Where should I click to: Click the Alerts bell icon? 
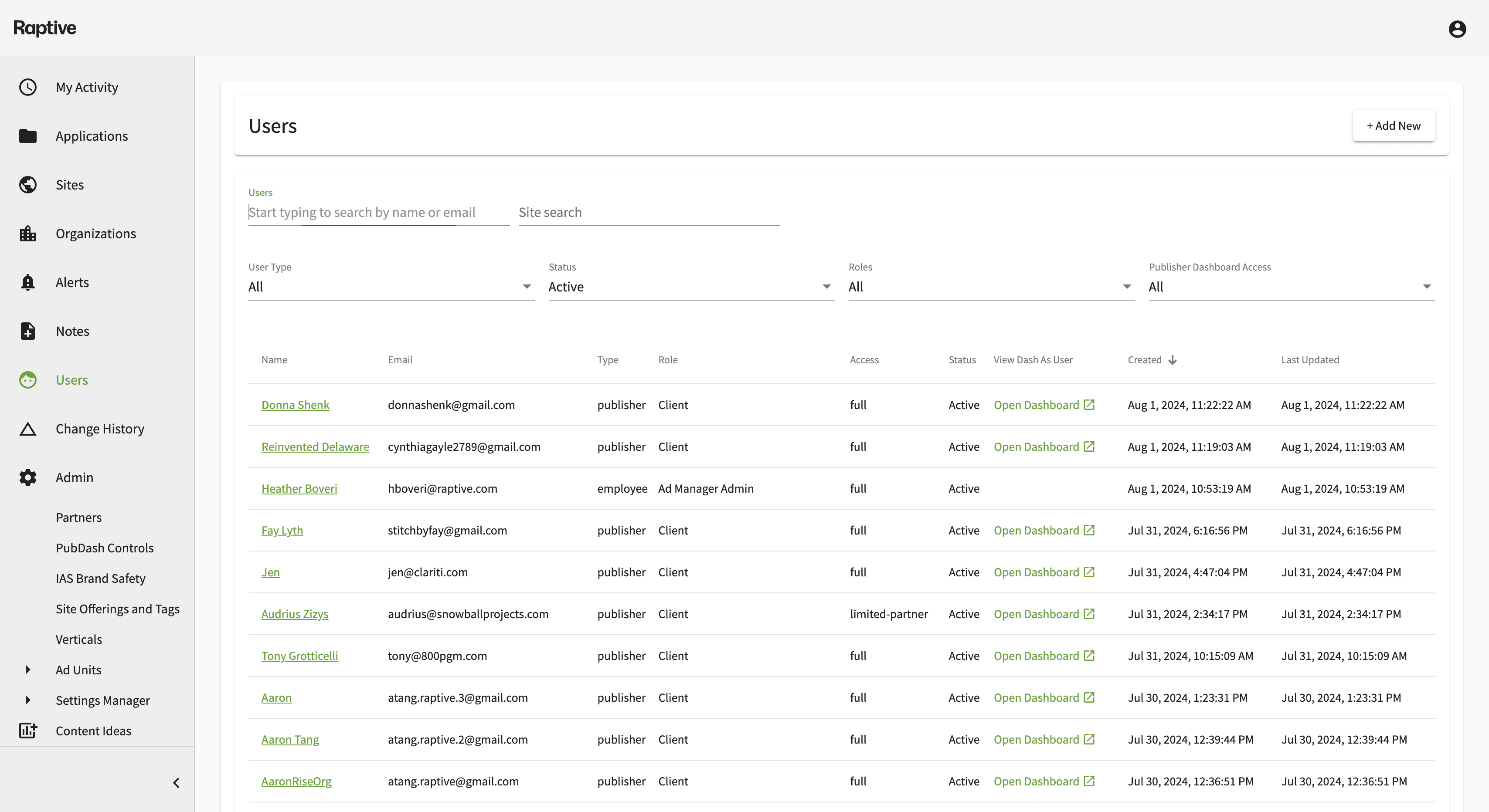pos(28,282)
